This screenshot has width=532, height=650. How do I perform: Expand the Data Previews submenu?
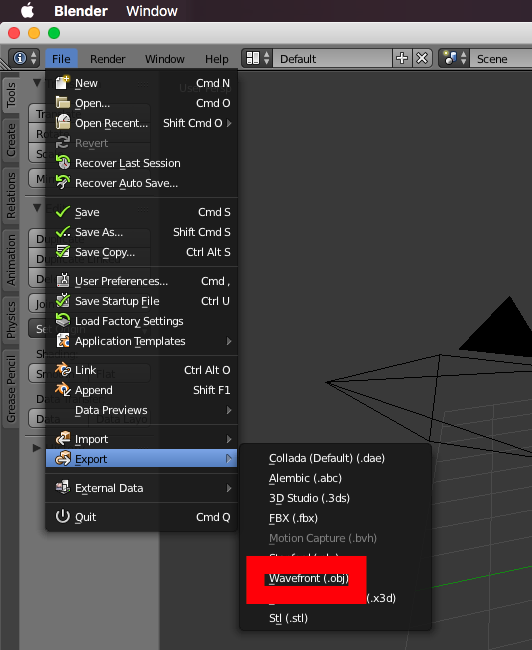142,410
